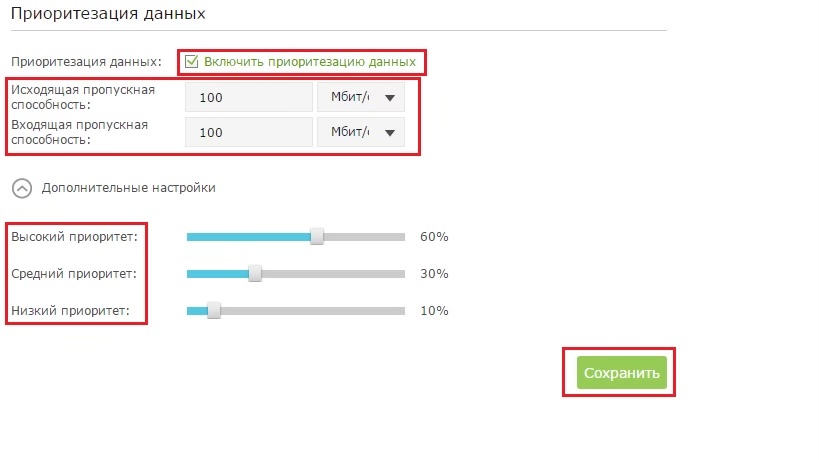Open the incoming bandwidth unit dropdown
Image resolution: width=819 pixels, height=460 pixels.
[361, 132]
